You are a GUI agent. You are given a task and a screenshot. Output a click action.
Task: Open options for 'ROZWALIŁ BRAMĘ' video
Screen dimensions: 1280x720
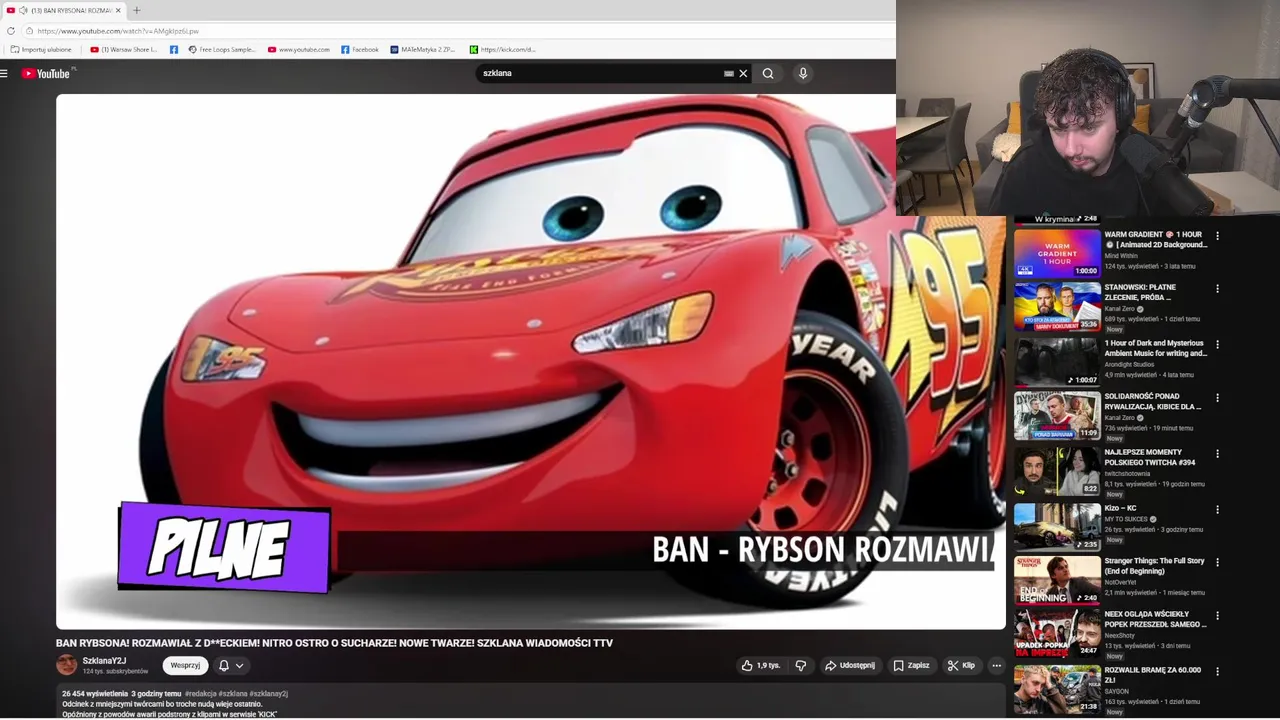[x=1217, y=672]
